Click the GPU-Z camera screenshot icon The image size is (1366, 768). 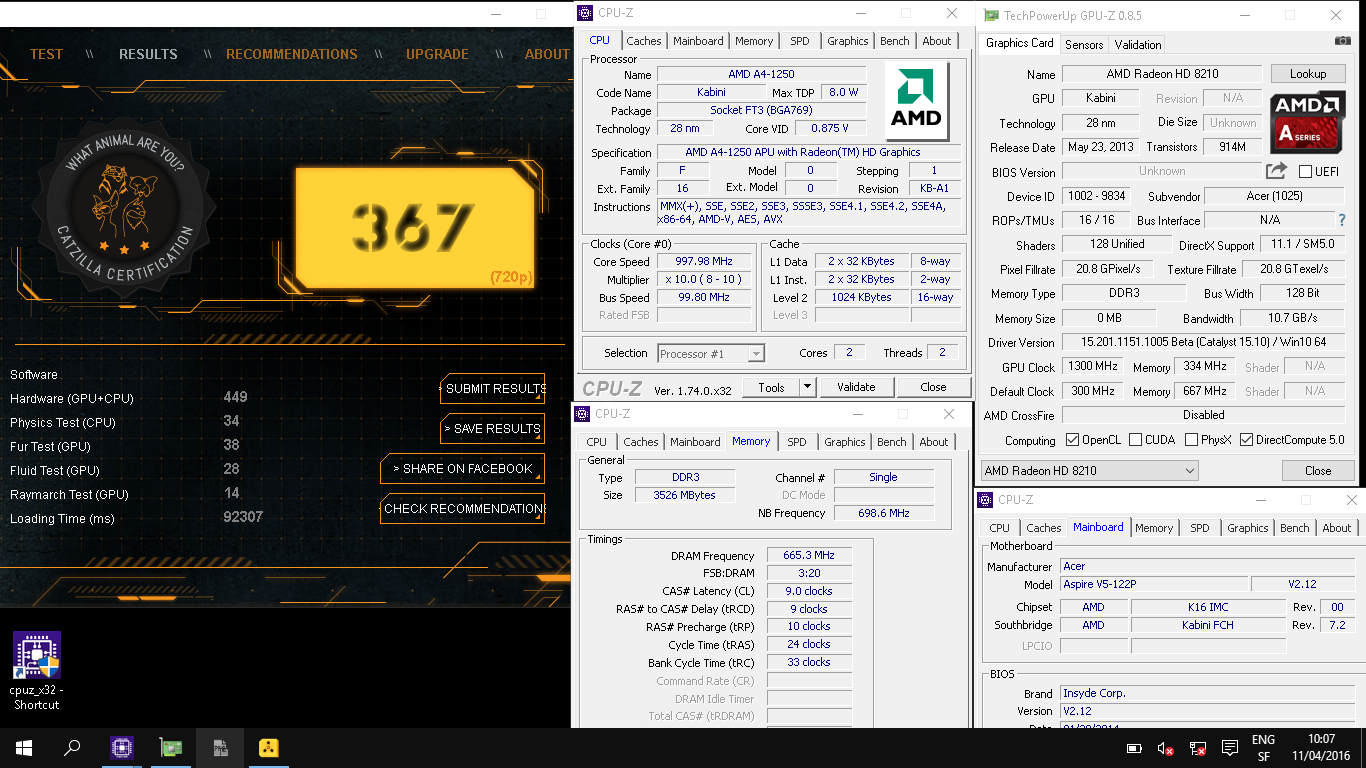(x=1342, y=41)
